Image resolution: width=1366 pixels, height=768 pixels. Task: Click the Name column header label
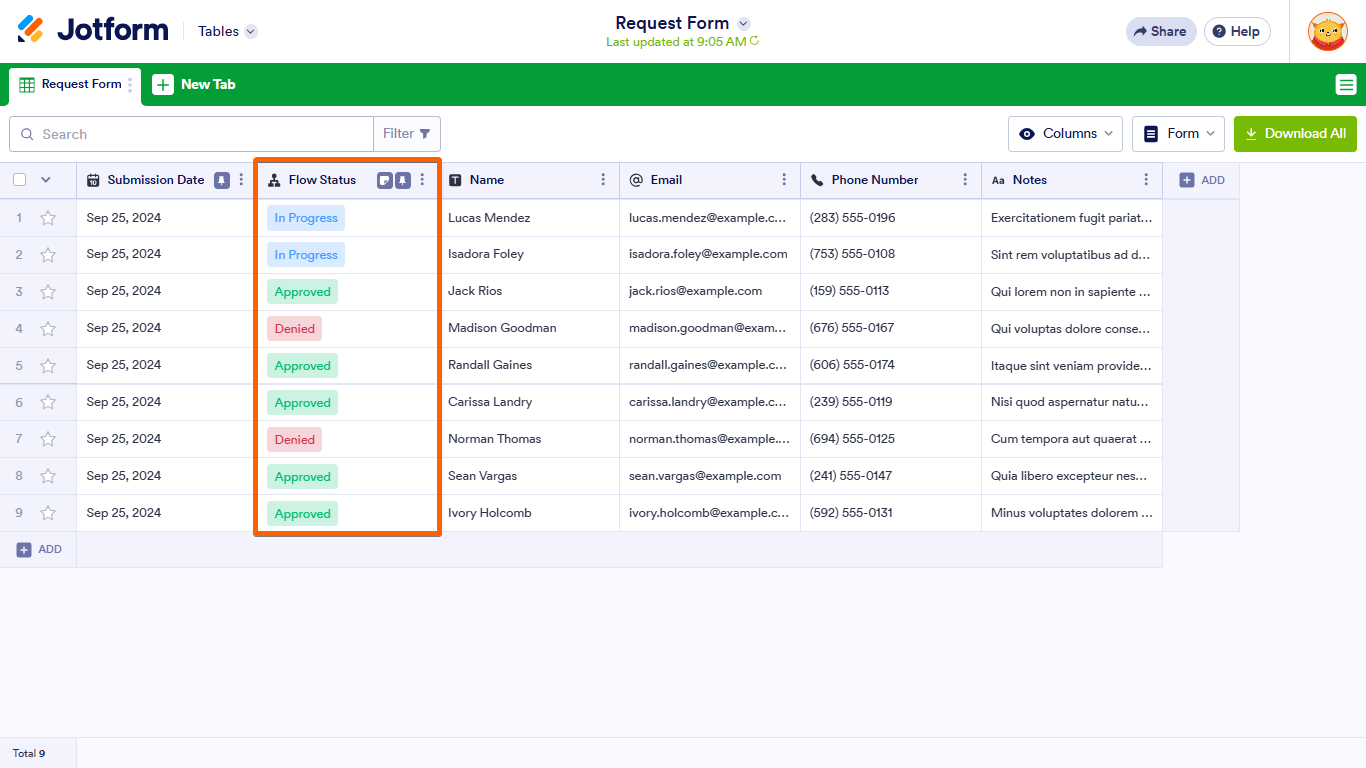[x=487, y=180]
